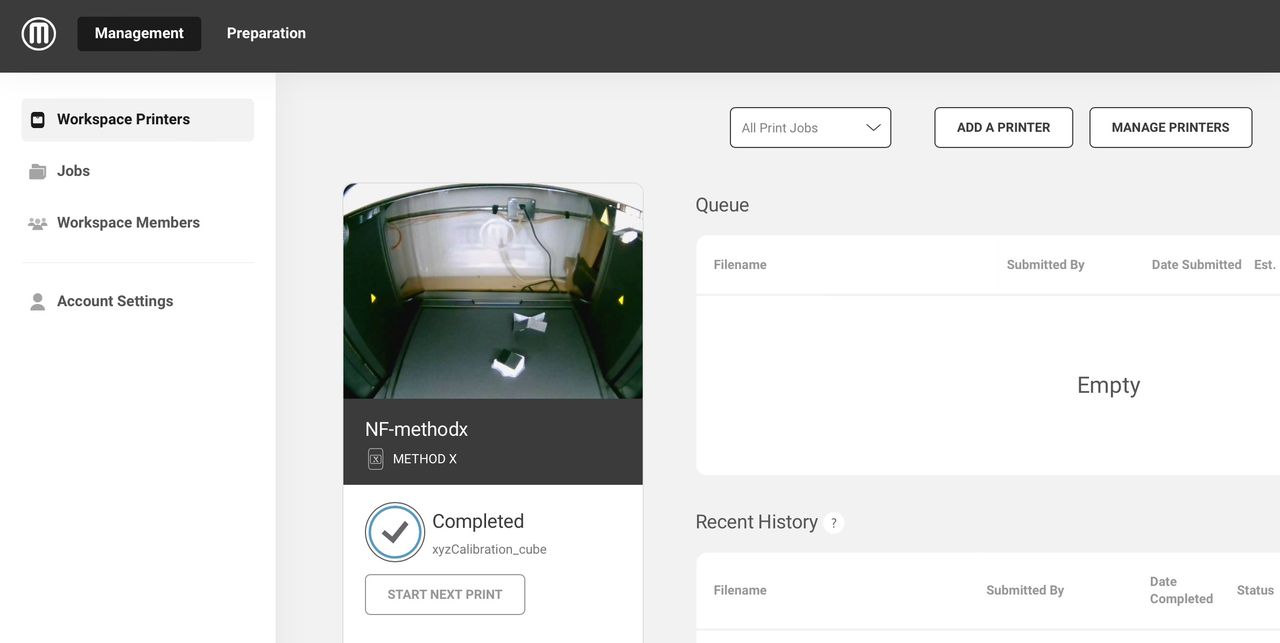Click the Workspace Members people icon
Screen dimensions: 1280x643
38,224
